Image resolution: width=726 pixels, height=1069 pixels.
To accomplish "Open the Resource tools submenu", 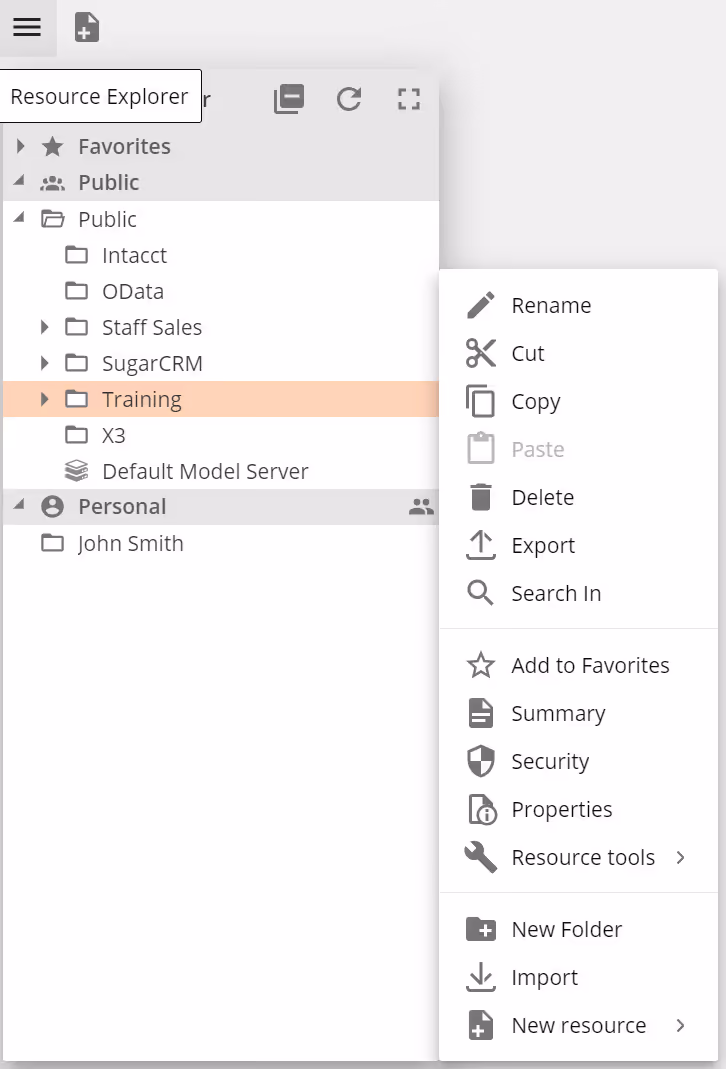I will pyautogui.click(x=583, y=857).
